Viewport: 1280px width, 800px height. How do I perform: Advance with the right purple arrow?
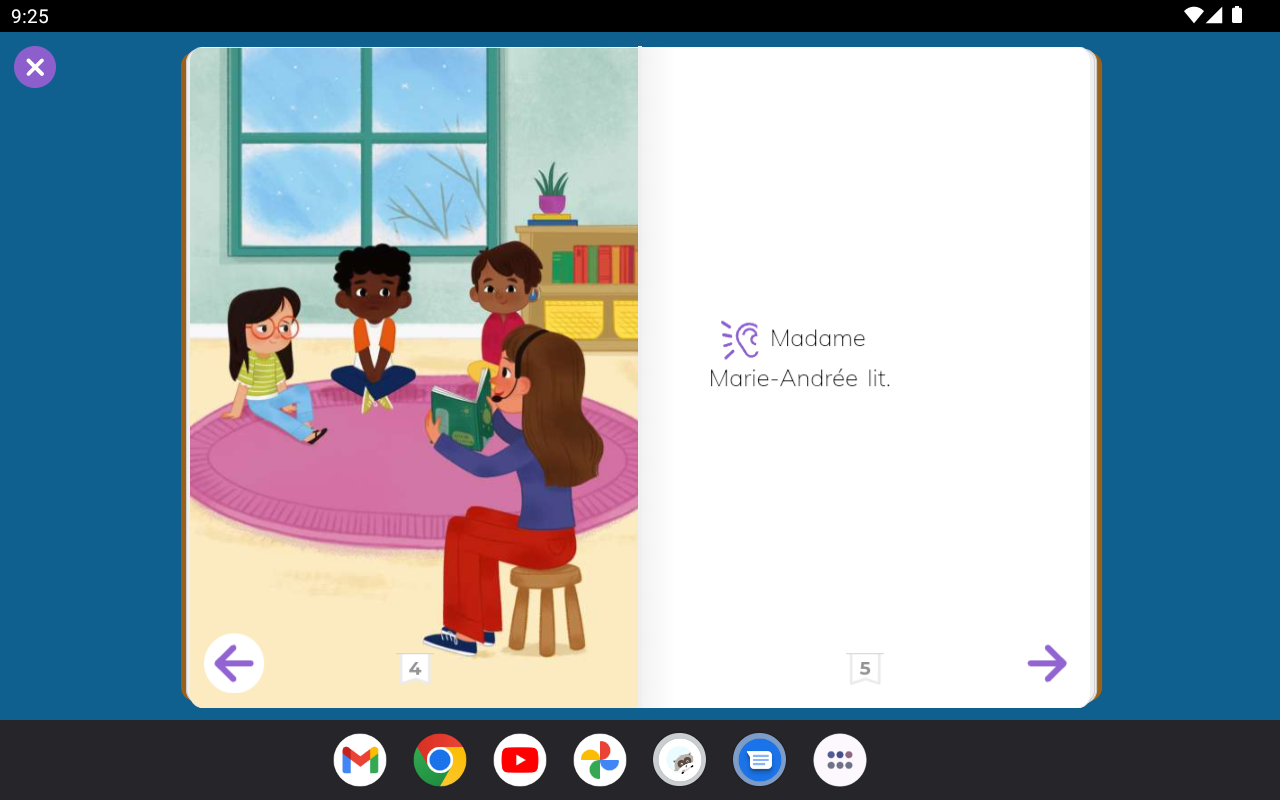[x=1047, y=663]
